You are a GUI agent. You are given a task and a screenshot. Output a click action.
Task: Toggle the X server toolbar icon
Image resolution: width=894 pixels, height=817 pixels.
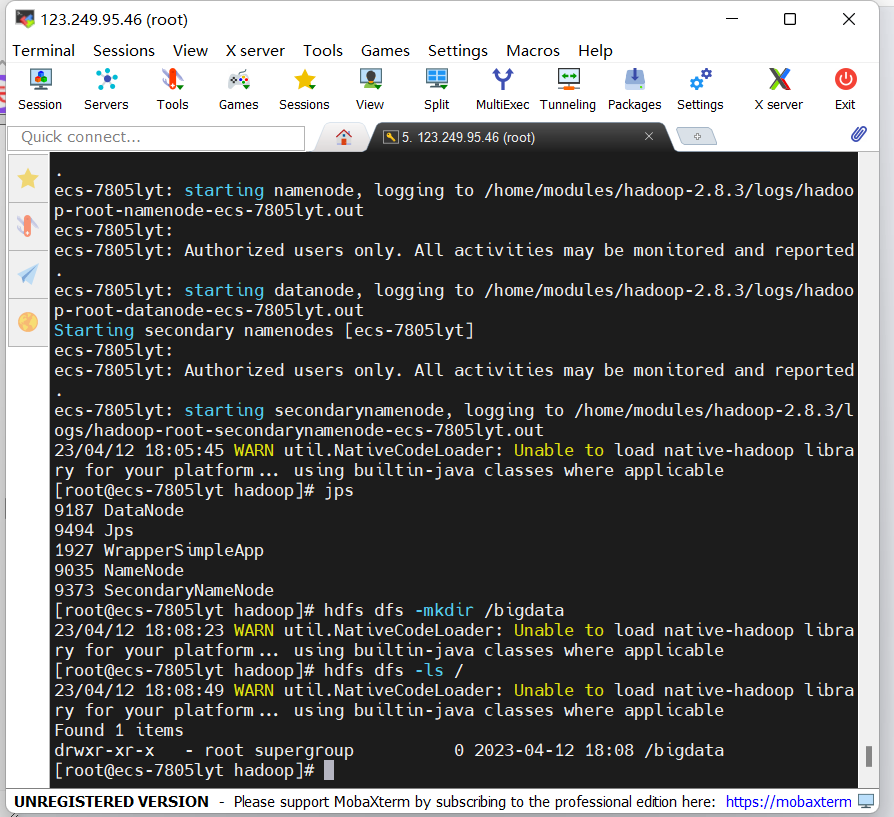tap(779, 89)
